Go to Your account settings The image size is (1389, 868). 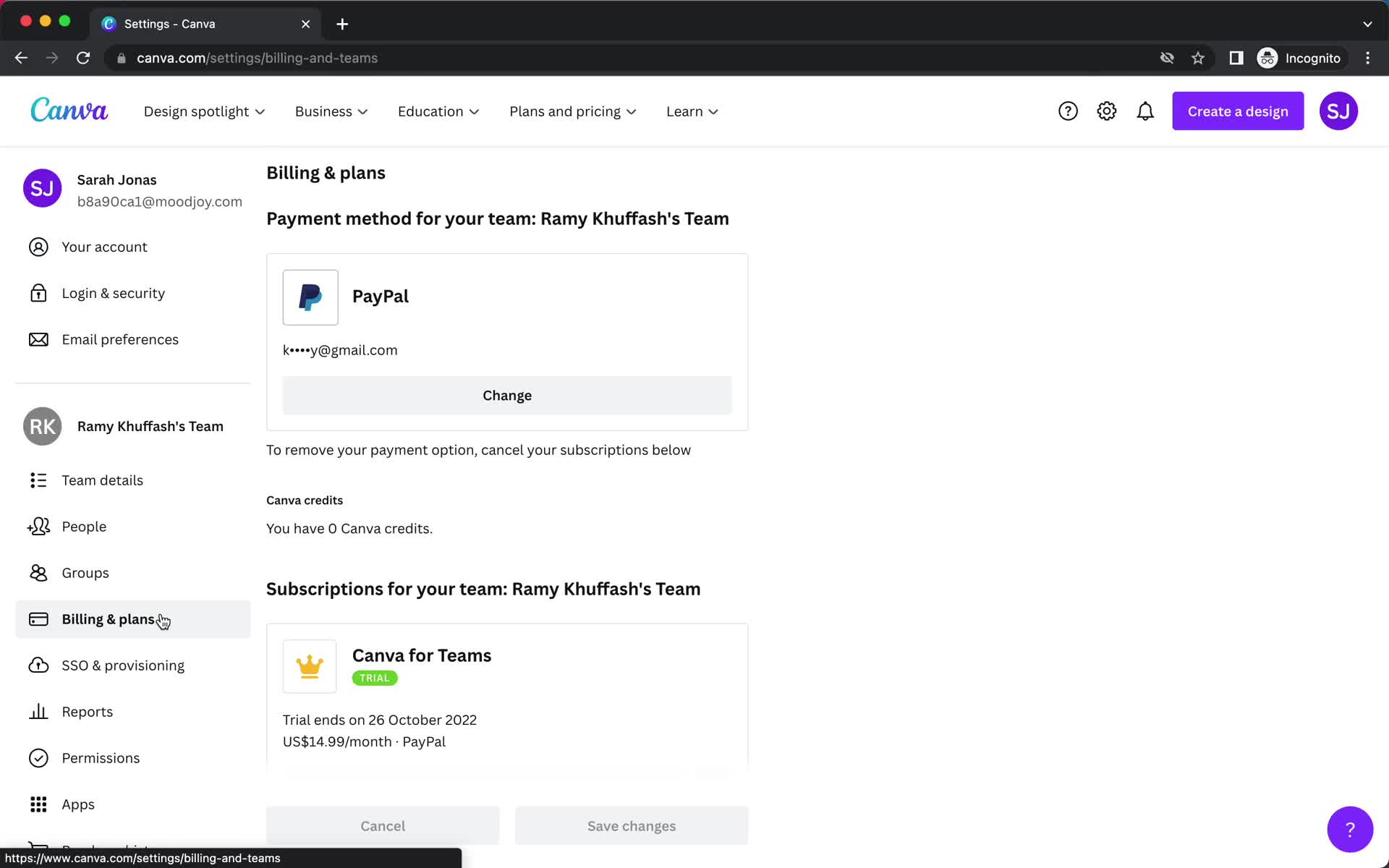point(133,247)
